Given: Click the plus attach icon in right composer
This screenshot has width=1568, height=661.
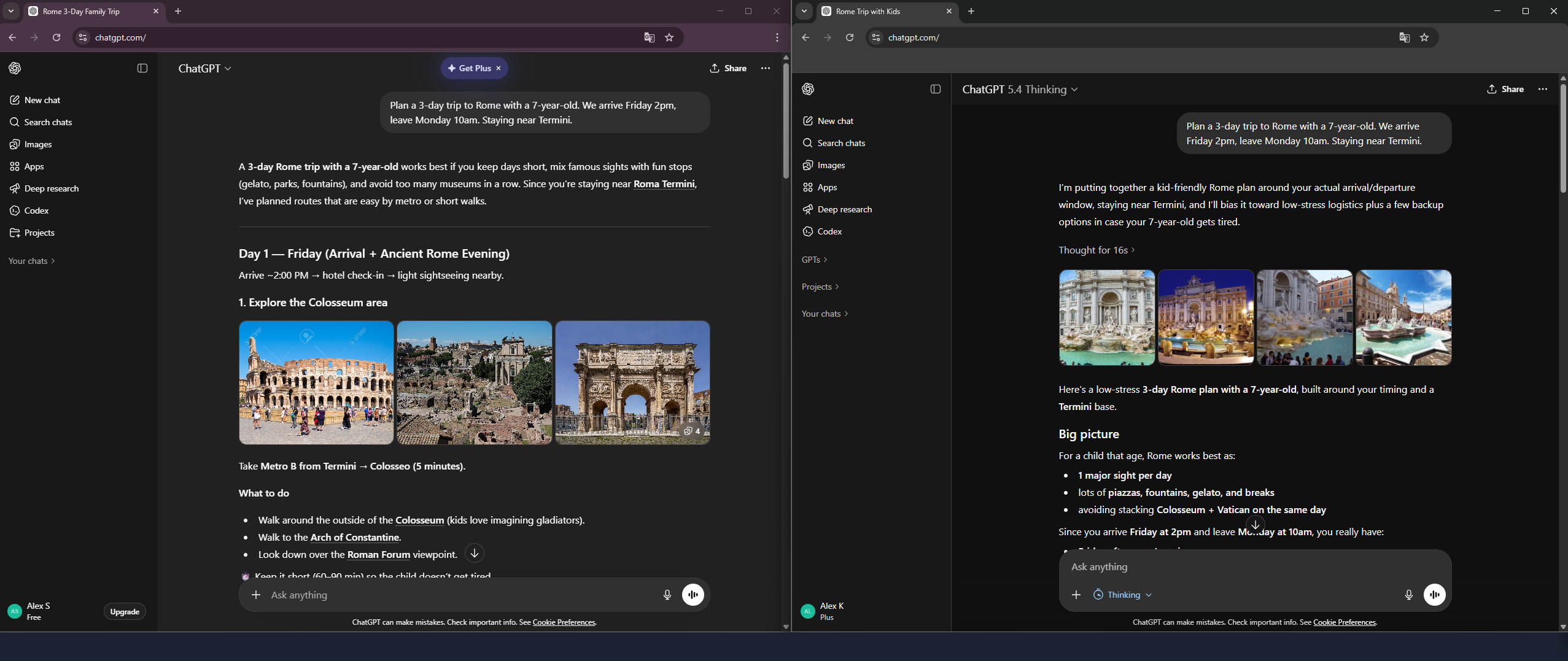Looking at the screenshot, I should [1076, 595].
